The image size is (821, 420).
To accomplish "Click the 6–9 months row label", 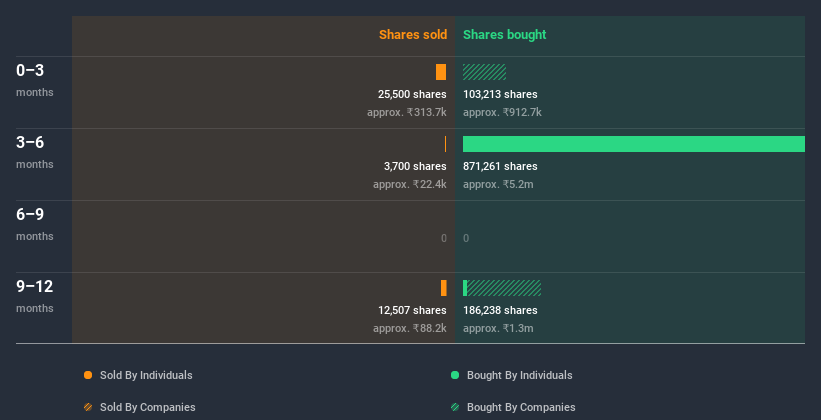I will pyautogui.click(x=35, y=224).
